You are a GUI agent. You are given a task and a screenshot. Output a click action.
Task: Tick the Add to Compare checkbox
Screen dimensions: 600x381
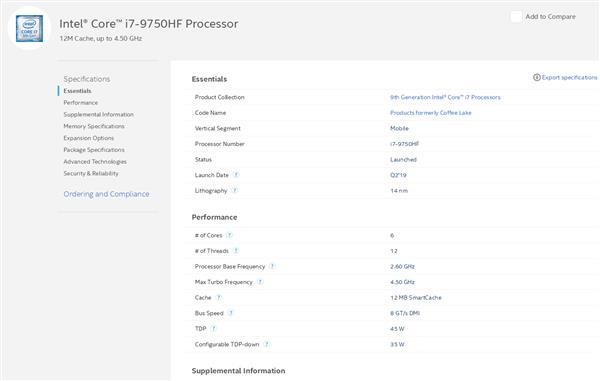point(516,16)
